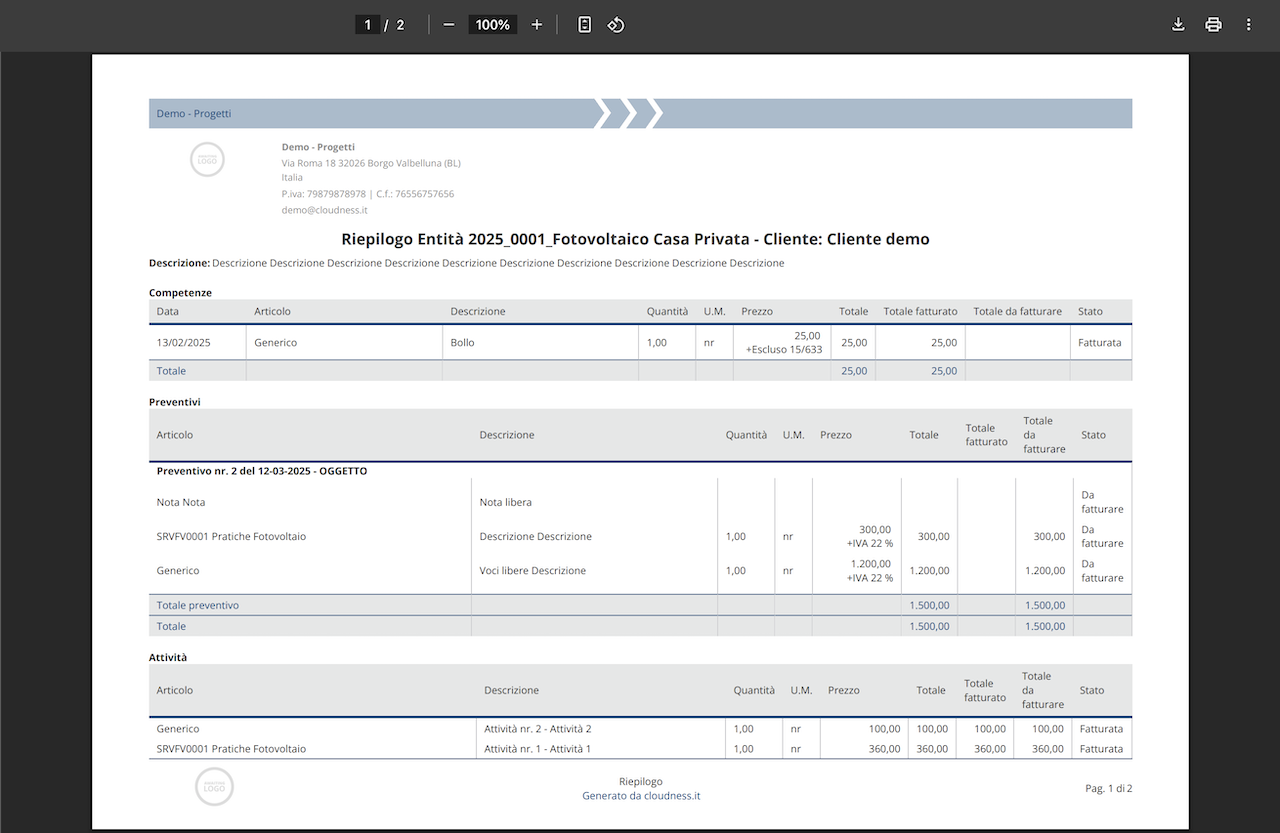Click the fit to page icon

[x=585, y=25]
